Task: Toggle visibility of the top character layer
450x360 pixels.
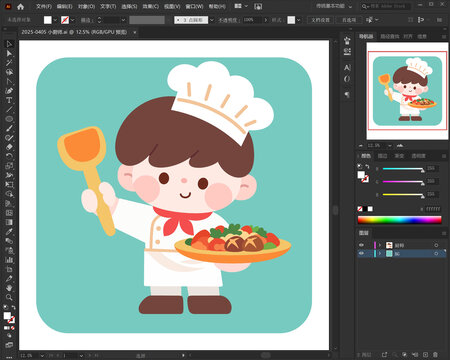Action: click(x=361, y=245)
